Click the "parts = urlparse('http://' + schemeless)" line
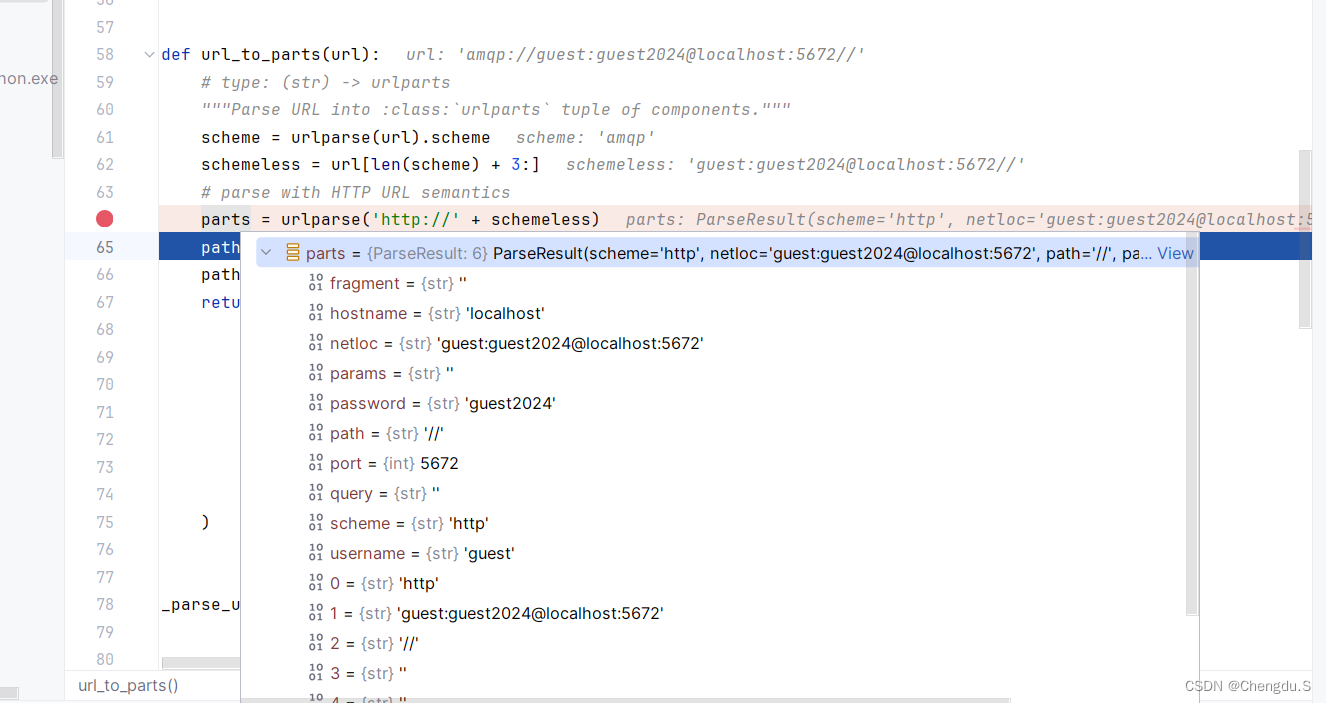The height and width of the screenshot is (703, 1326). [x=400, y=219]
